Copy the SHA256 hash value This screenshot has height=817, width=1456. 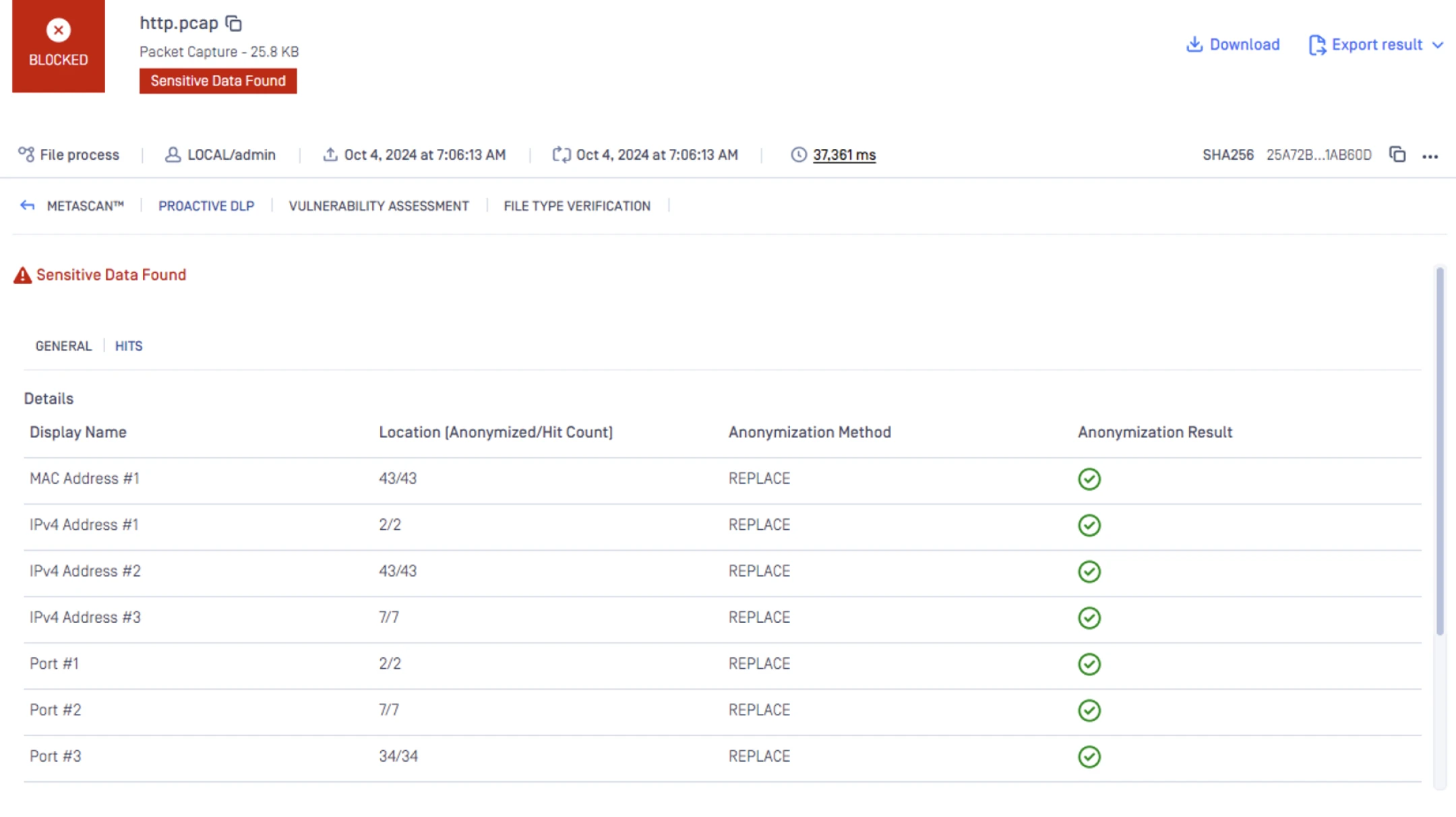point(1397,154)
